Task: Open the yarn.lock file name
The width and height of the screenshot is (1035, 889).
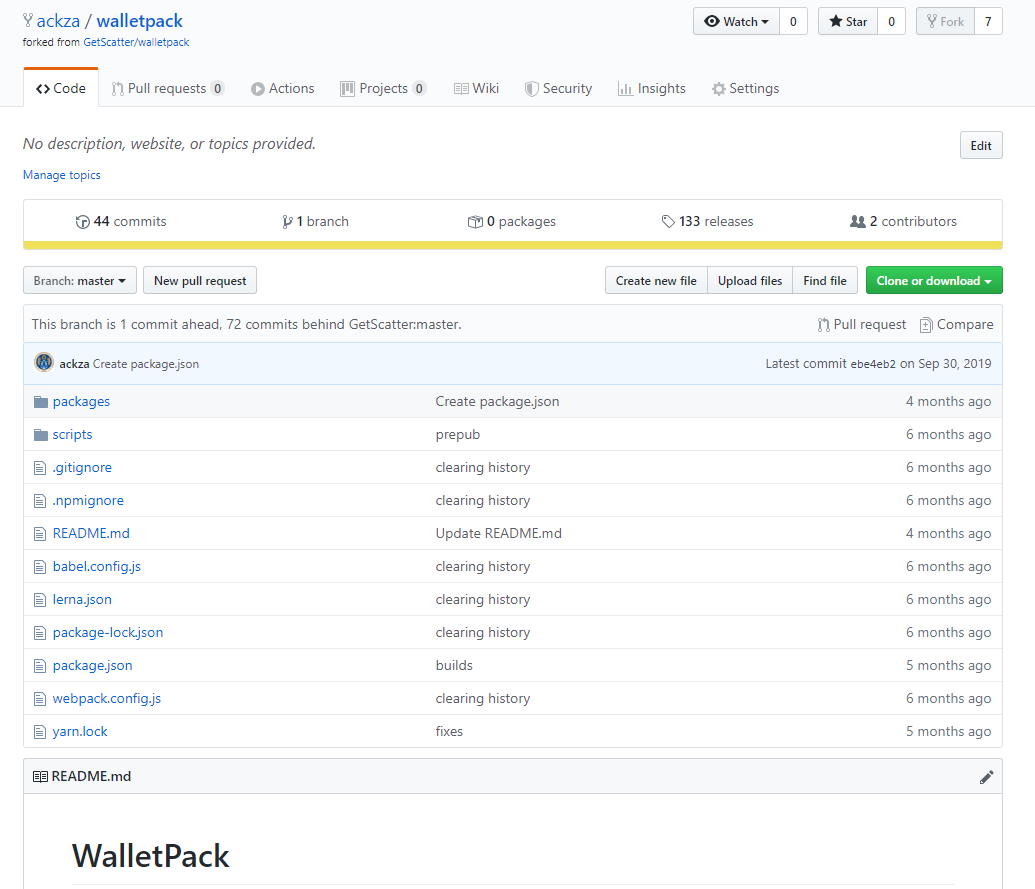Action: tap(80, 731)
